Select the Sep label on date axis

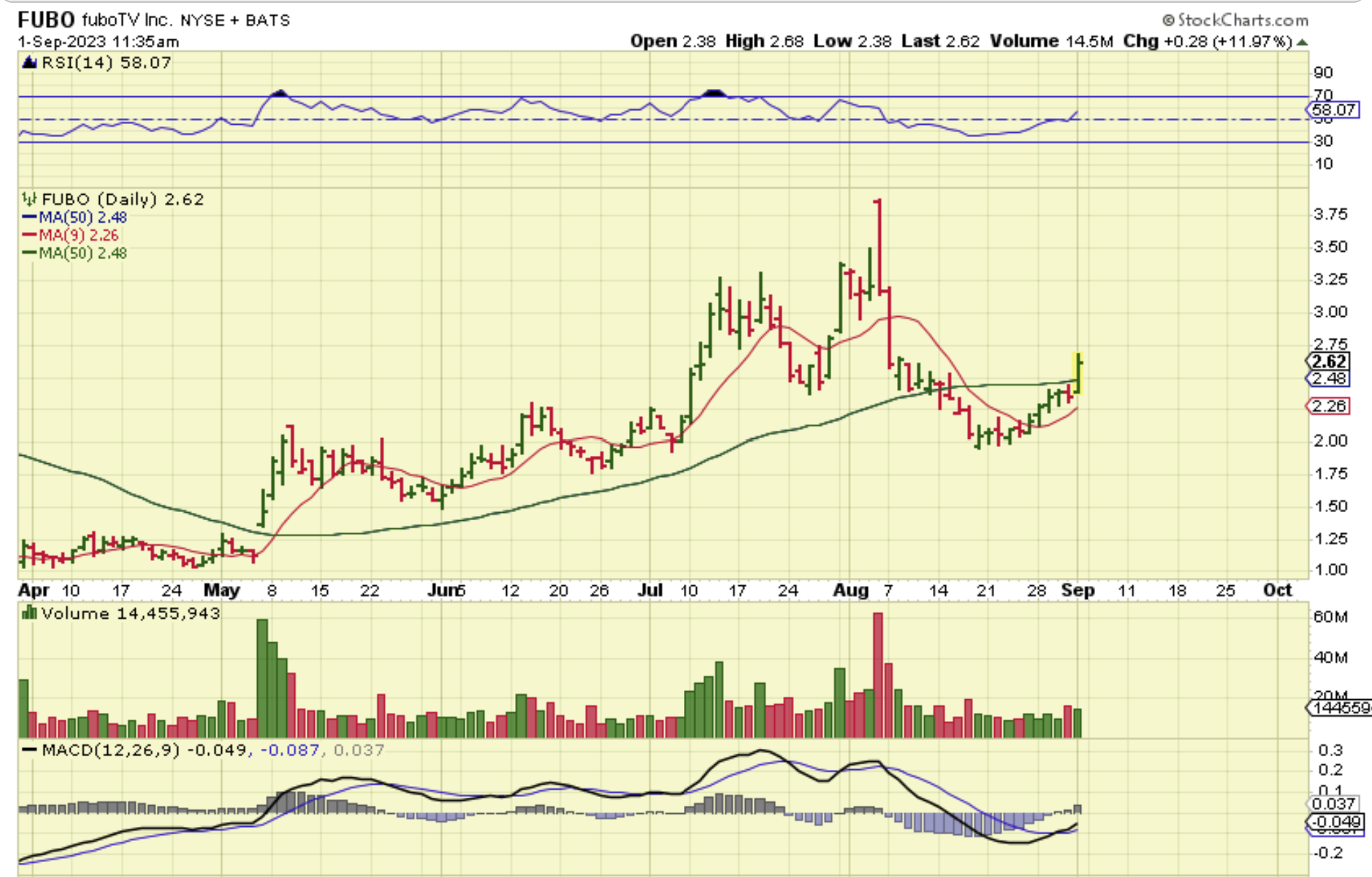coord(1078,590)
